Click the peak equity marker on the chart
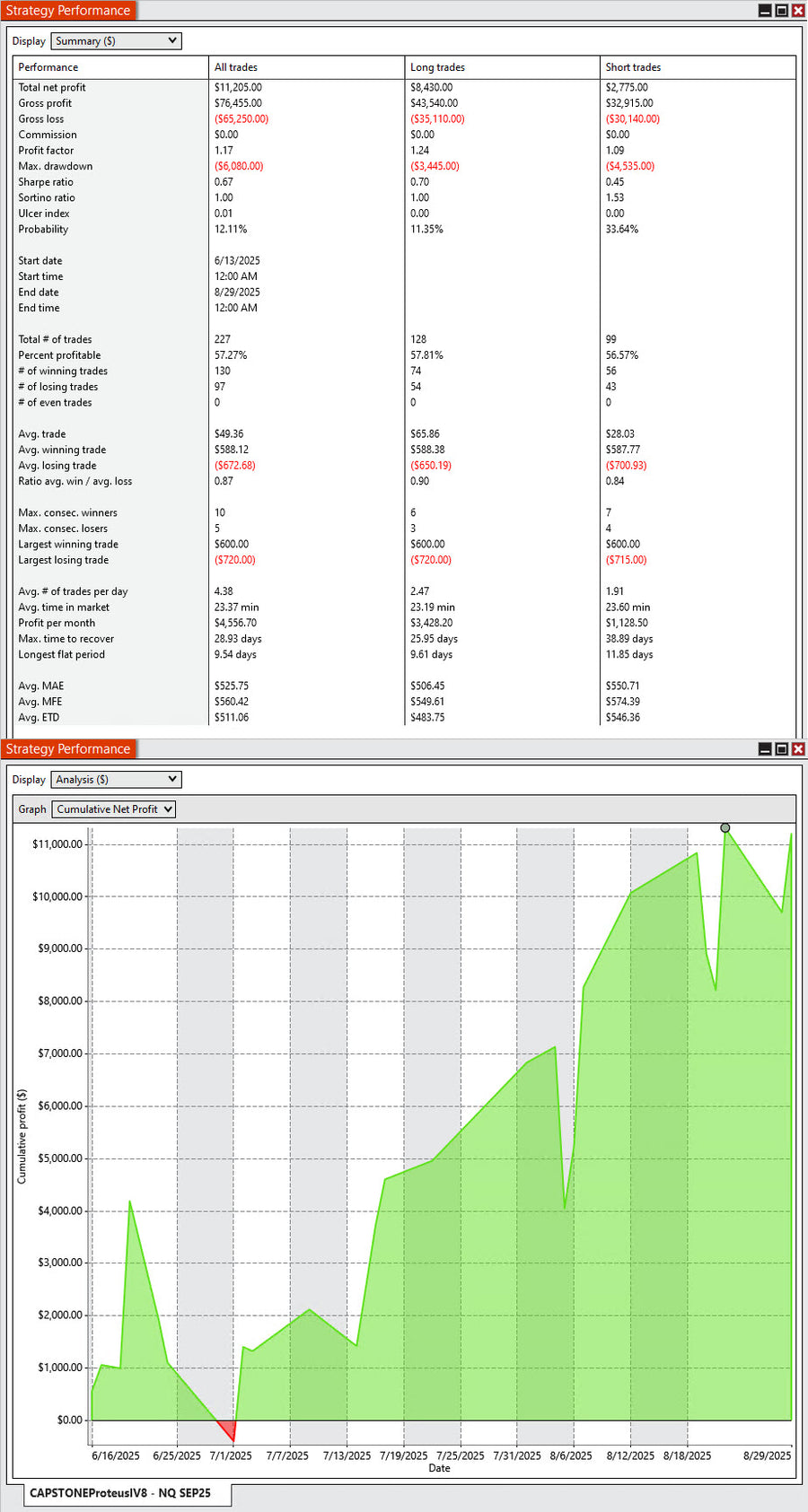 (725, 828)
